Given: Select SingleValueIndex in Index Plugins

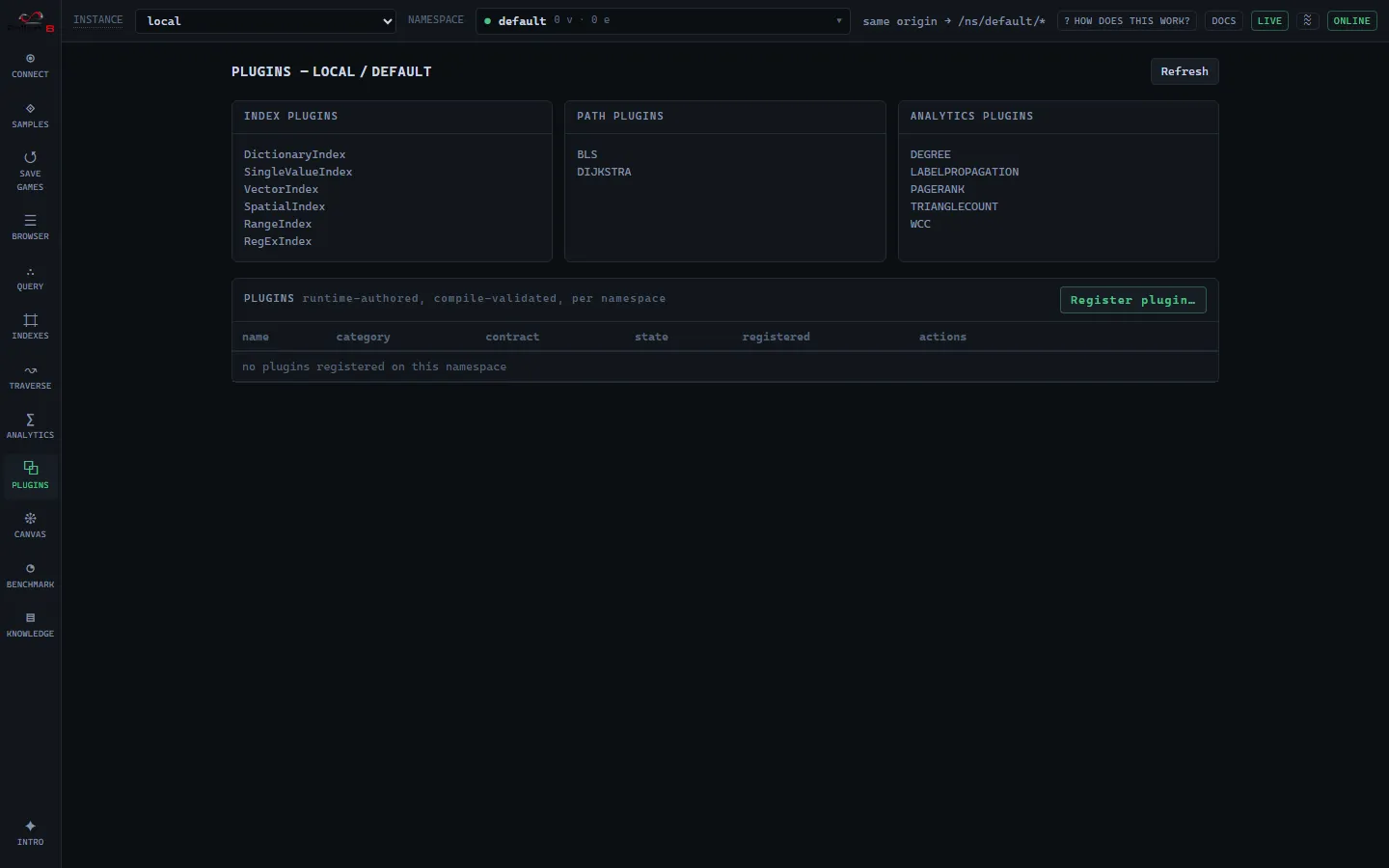Looking at the screenshot, I should pyautogui.click(x=298, y=172).
